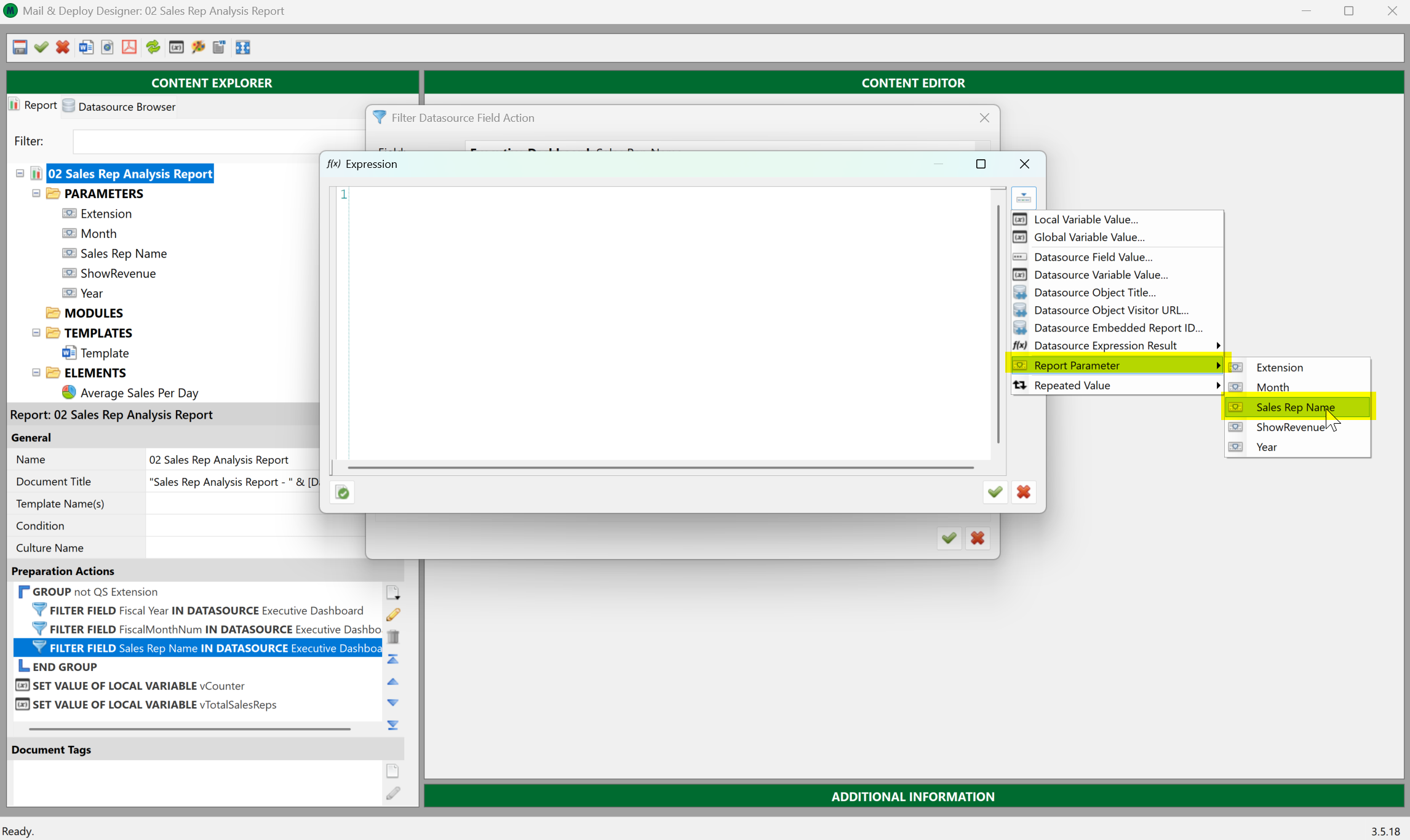Click the Word document preview toolbar icon

click(86, 47)
